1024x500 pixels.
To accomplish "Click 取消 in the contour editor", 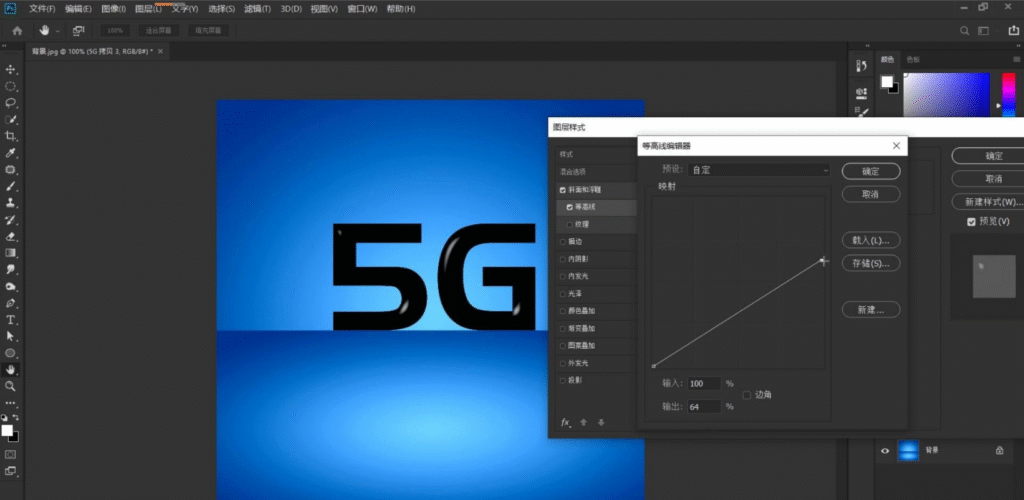I will point(871,195).
